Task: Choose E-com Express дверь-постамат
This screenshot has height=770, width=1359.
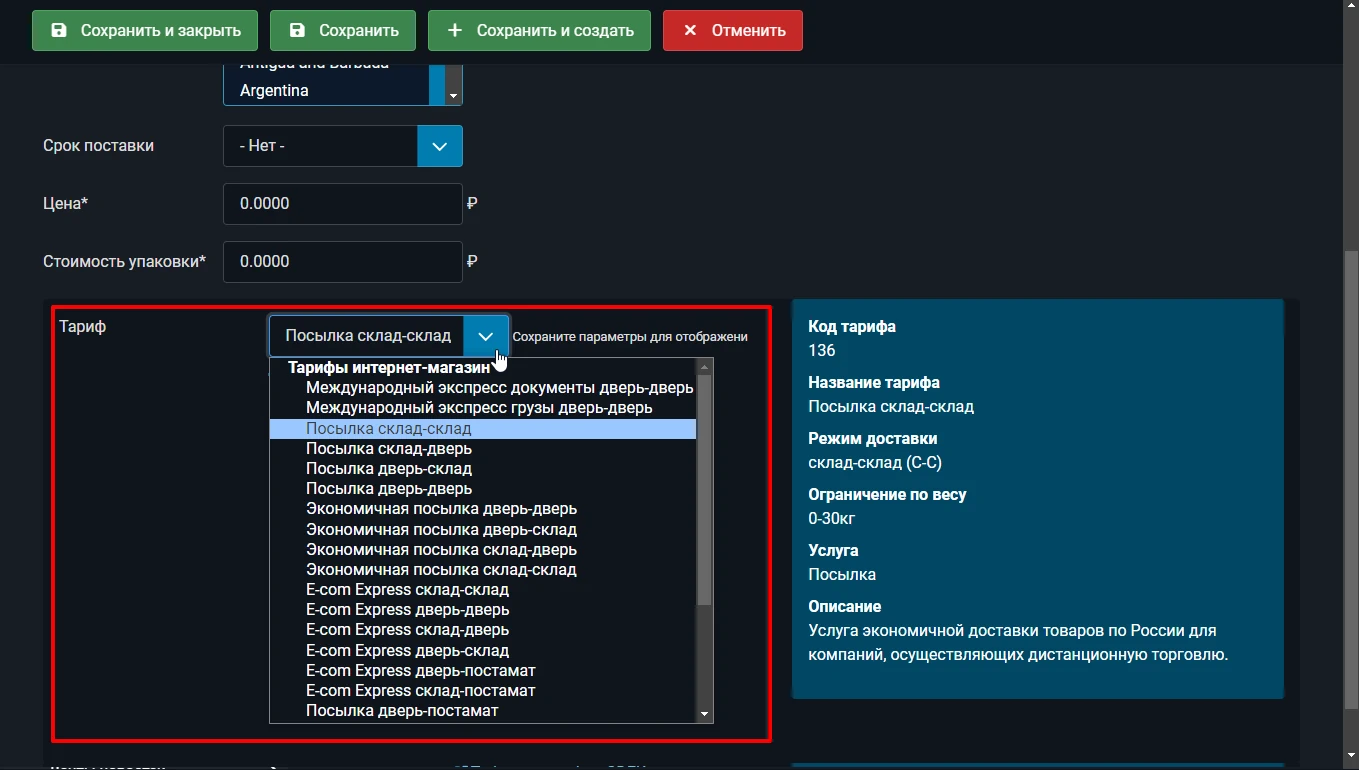Action: click(x=483, y=670)
